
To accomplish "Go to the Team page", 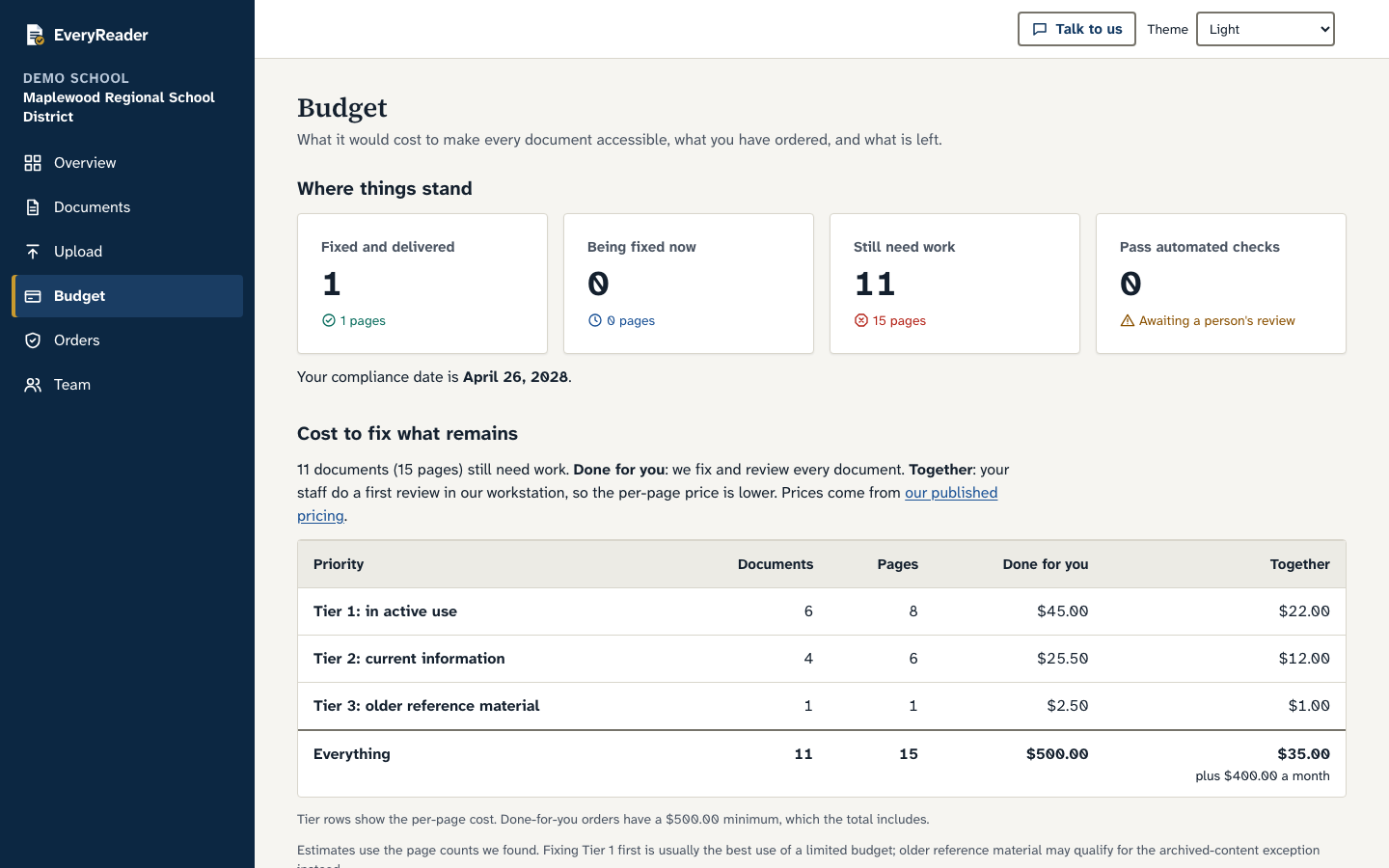I will 127,385.
